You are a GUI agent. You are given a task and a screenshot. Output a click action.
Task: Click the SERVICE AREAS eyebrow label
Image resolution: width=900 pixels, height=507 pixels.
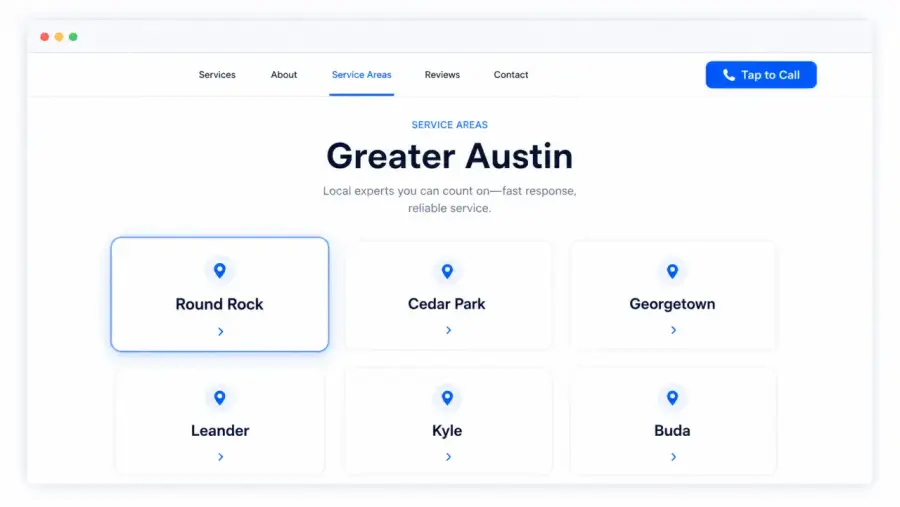(449, 125)
